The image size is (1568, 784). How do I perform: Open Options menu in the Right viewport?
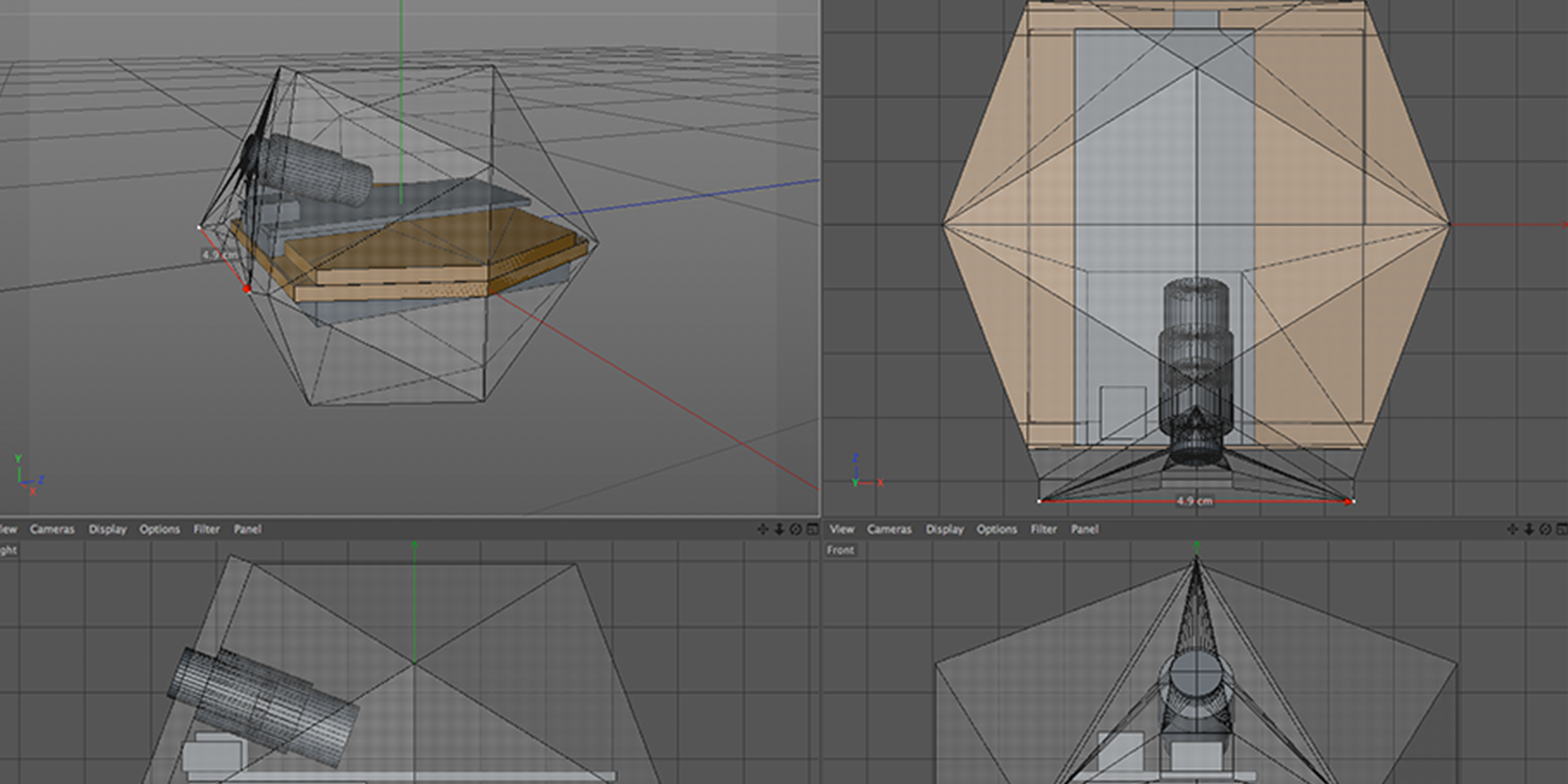[x=159, y=529]
